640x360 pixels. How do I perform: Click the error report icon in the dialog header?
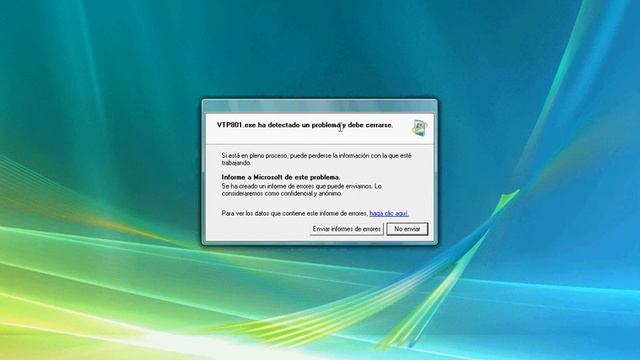[420, 128]
